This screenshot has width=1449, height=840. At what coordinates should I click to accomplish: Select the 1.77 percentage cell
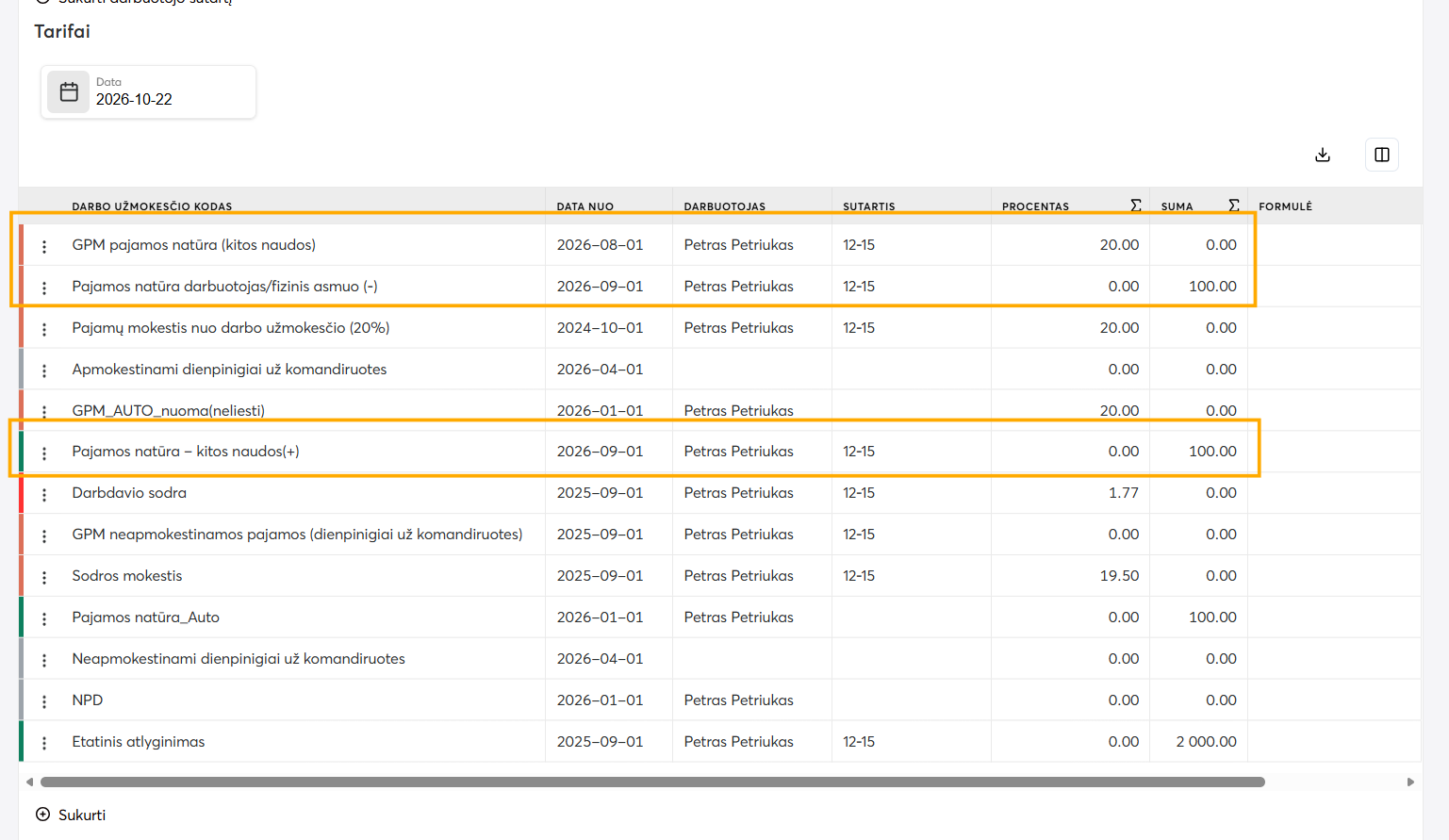coord(1124,492)
